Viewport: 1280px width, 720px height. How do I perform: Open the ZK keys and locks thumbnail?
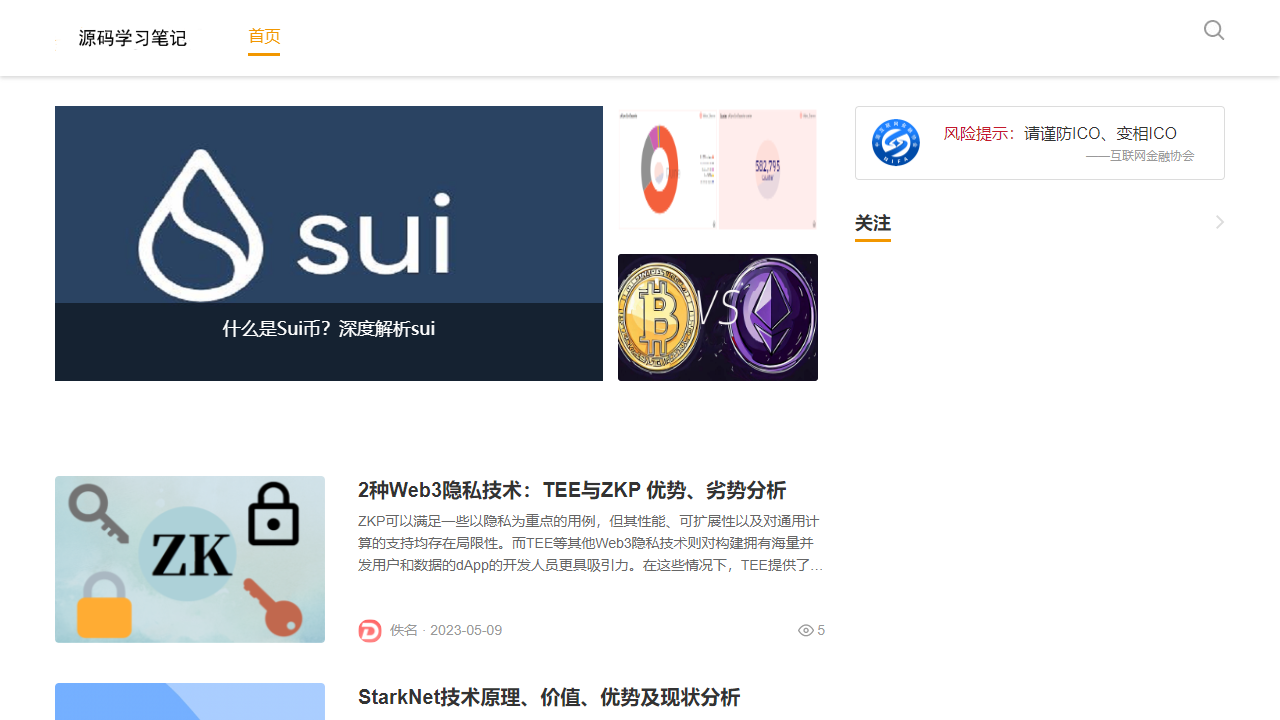[190, 559]
